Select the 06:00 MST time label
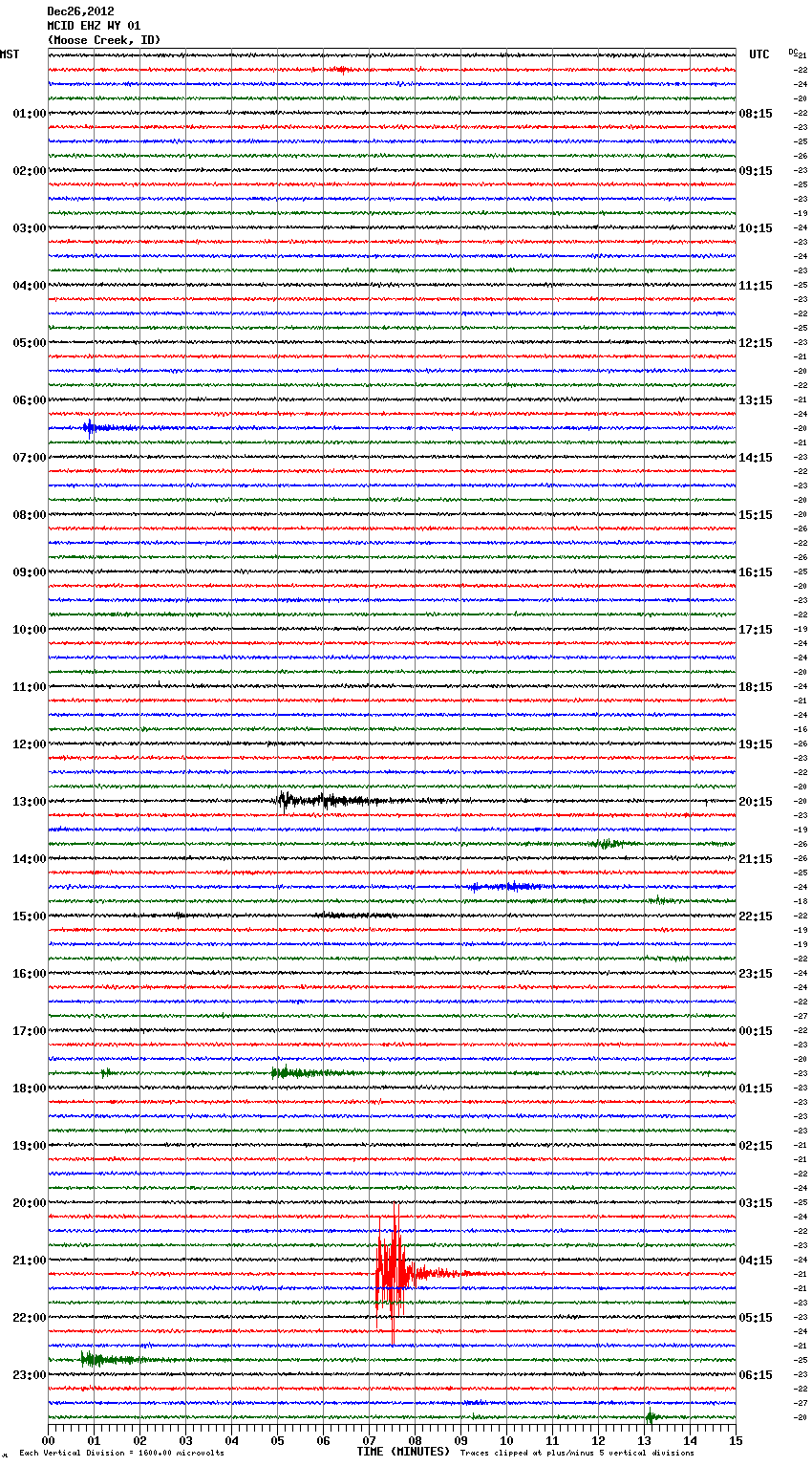This screenshot has height=1466, width=812. pyautogui.click(x=30, y=400)
